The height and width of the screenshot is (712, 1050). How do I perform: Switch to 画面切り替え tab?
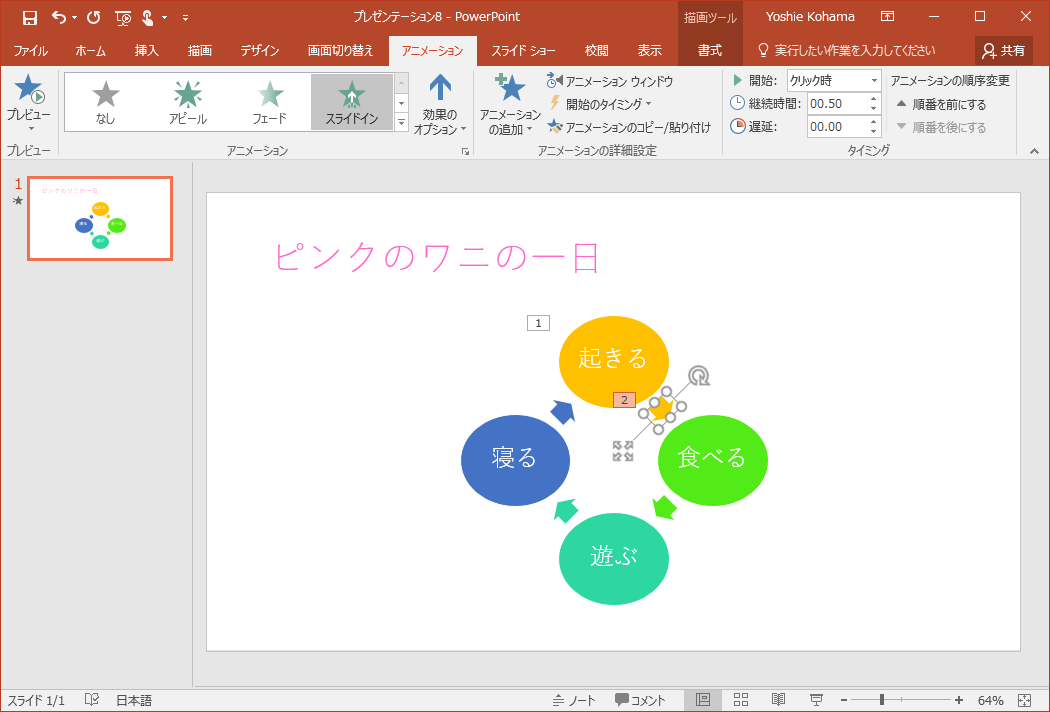pyautogui.click(x=340, y=51)
